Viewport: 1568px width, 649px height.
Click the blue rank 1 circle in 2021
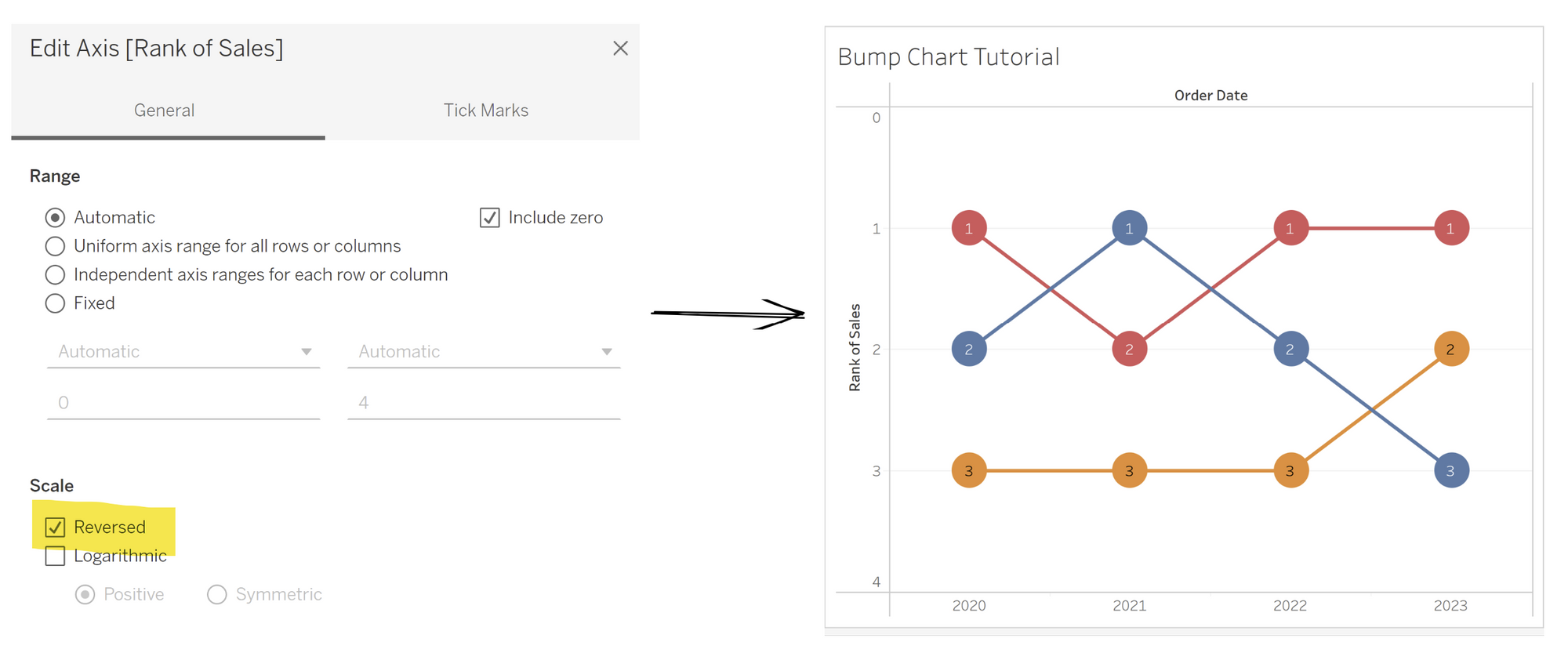pyautogui.click(x=1129, y=228)
